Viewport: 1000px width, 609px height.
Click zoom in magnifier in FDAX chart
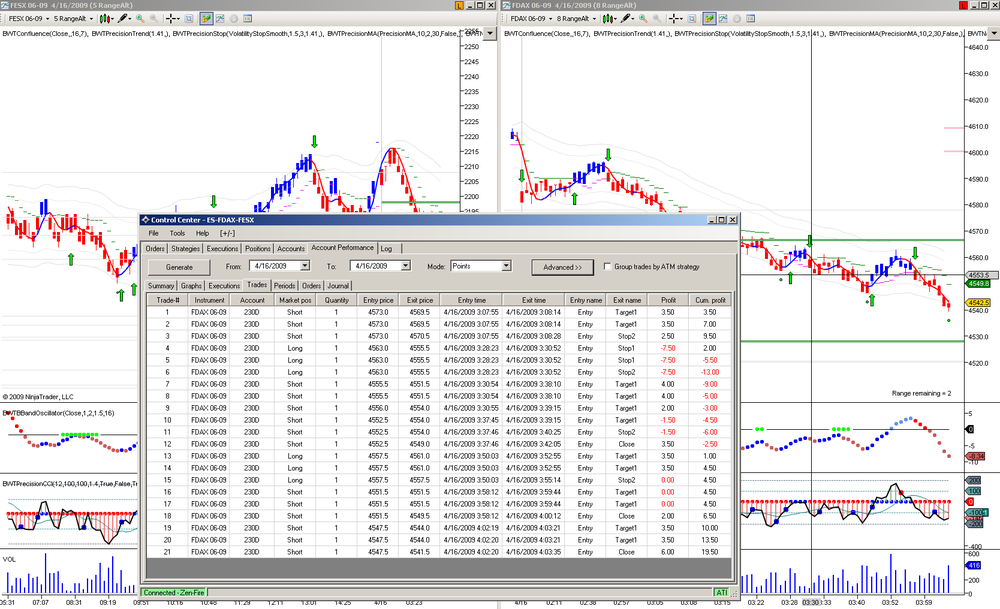643,18
